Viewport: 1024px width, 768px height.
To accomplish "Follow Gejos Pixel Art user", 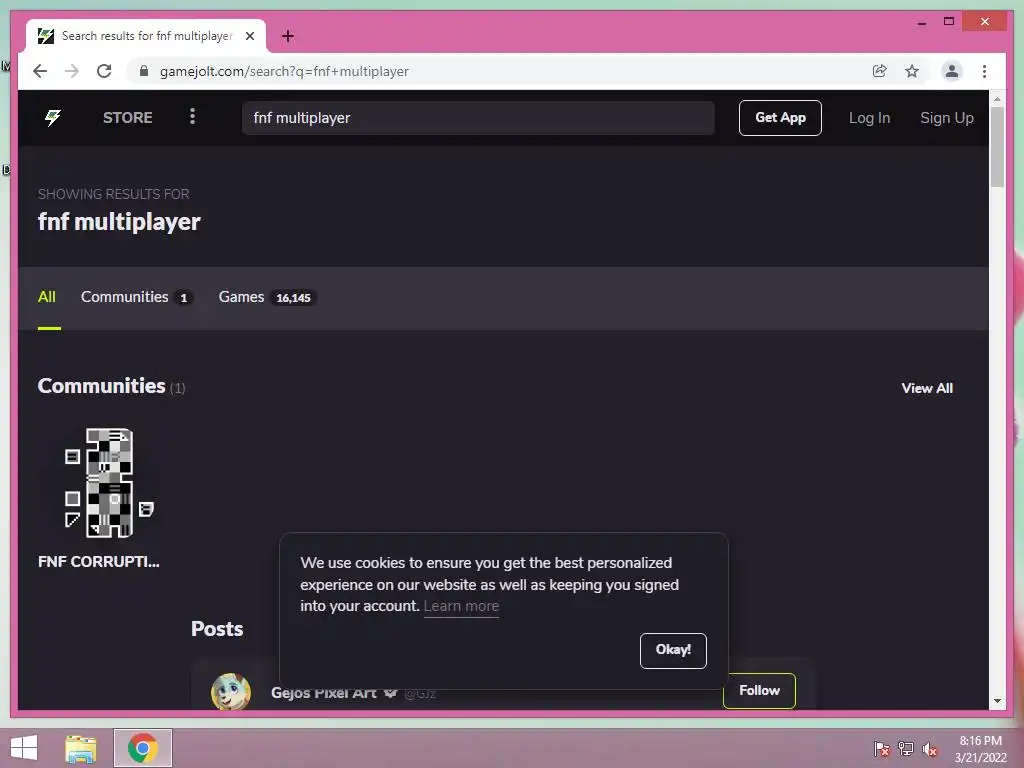I will (759, 690).
